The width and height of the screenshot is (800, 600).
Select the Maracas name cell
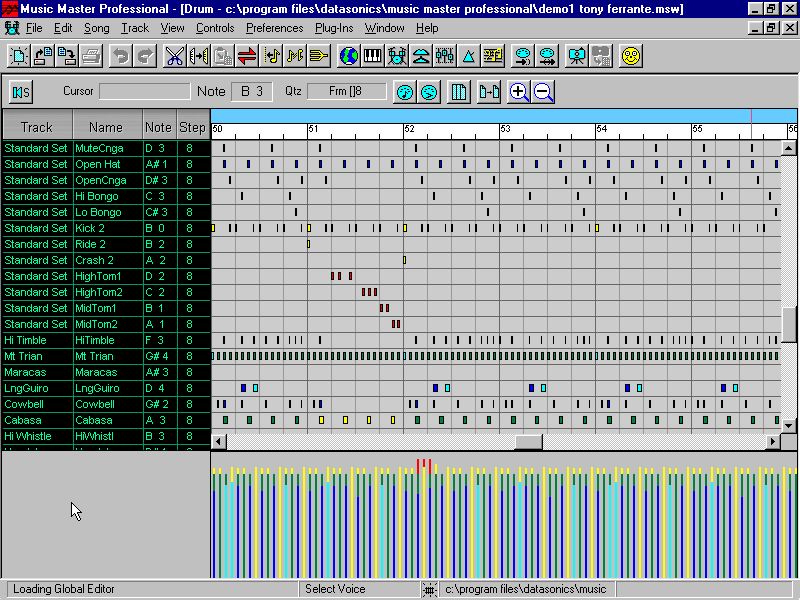[108, 372]
